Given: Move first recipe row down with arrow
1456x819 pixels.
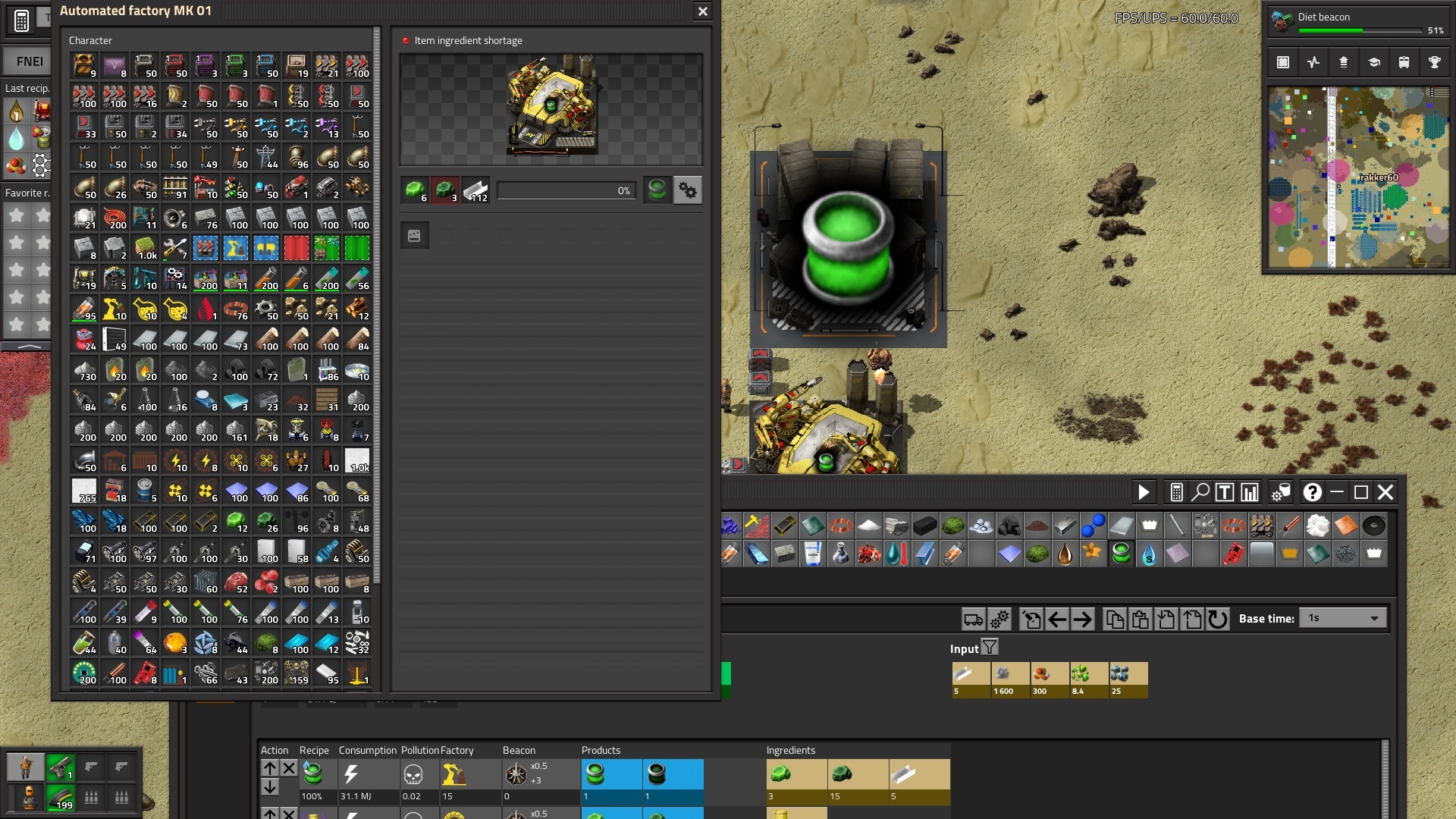Looking at the screenshot, I should [270, 787].
